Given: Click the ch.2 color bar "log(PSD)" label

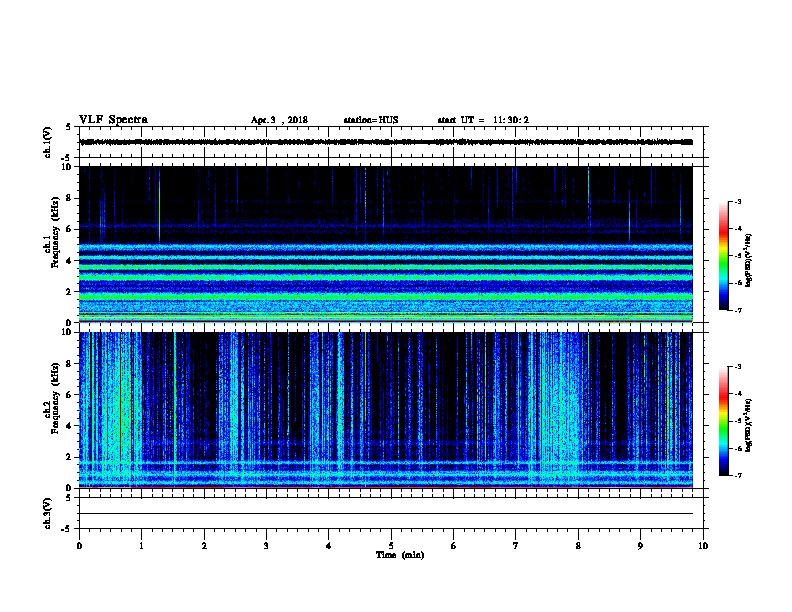Looking at the screenshot, I should pyautogui.click(x=749, y=425).
